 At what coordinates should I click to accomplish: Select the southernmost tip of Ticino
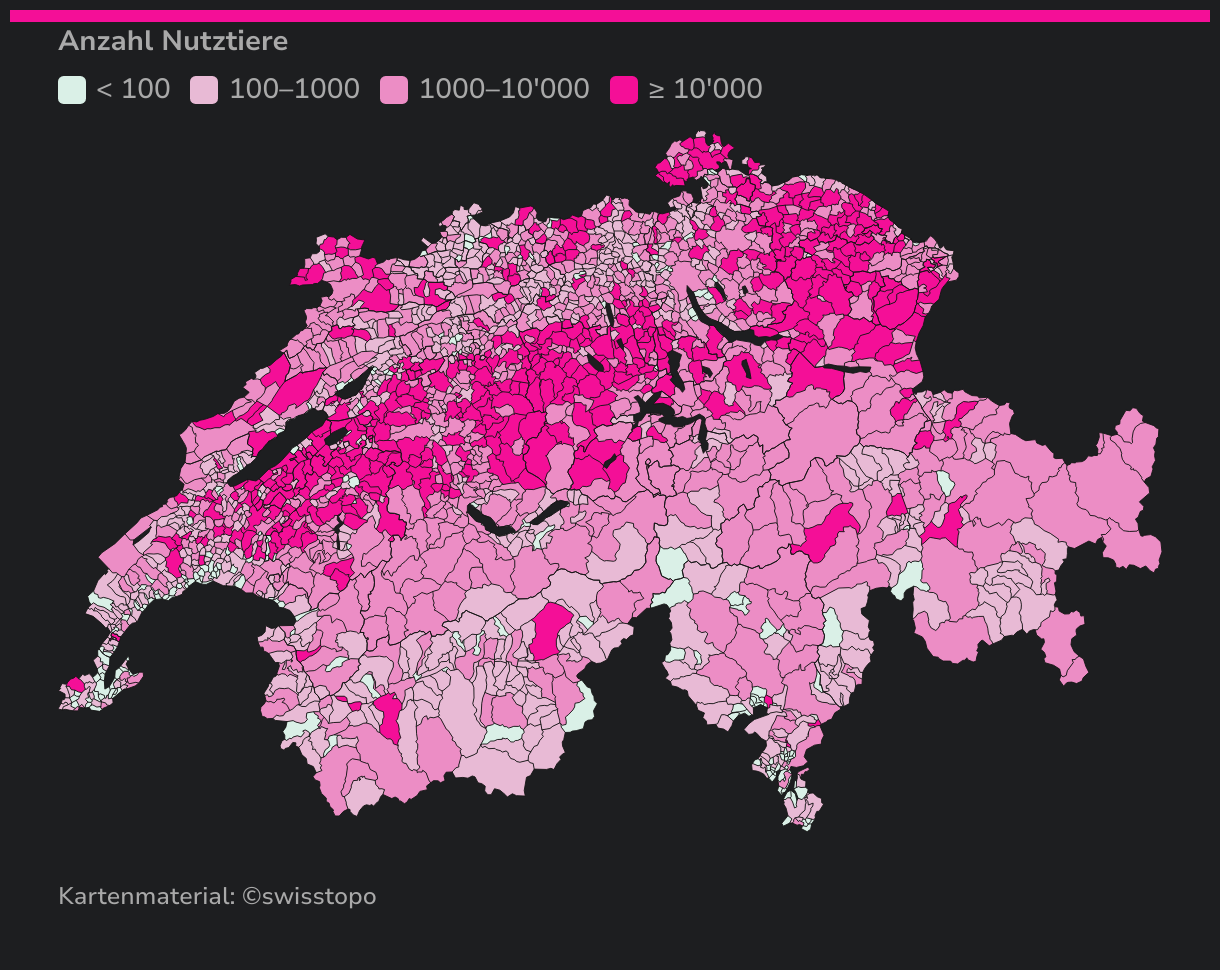pos(806,824)
